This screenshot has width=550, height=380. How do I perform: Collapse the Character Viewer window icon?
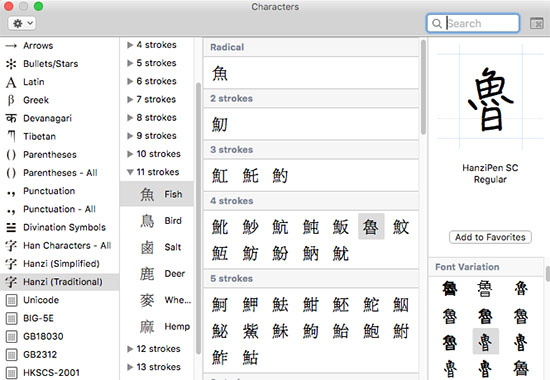[536, 24]
